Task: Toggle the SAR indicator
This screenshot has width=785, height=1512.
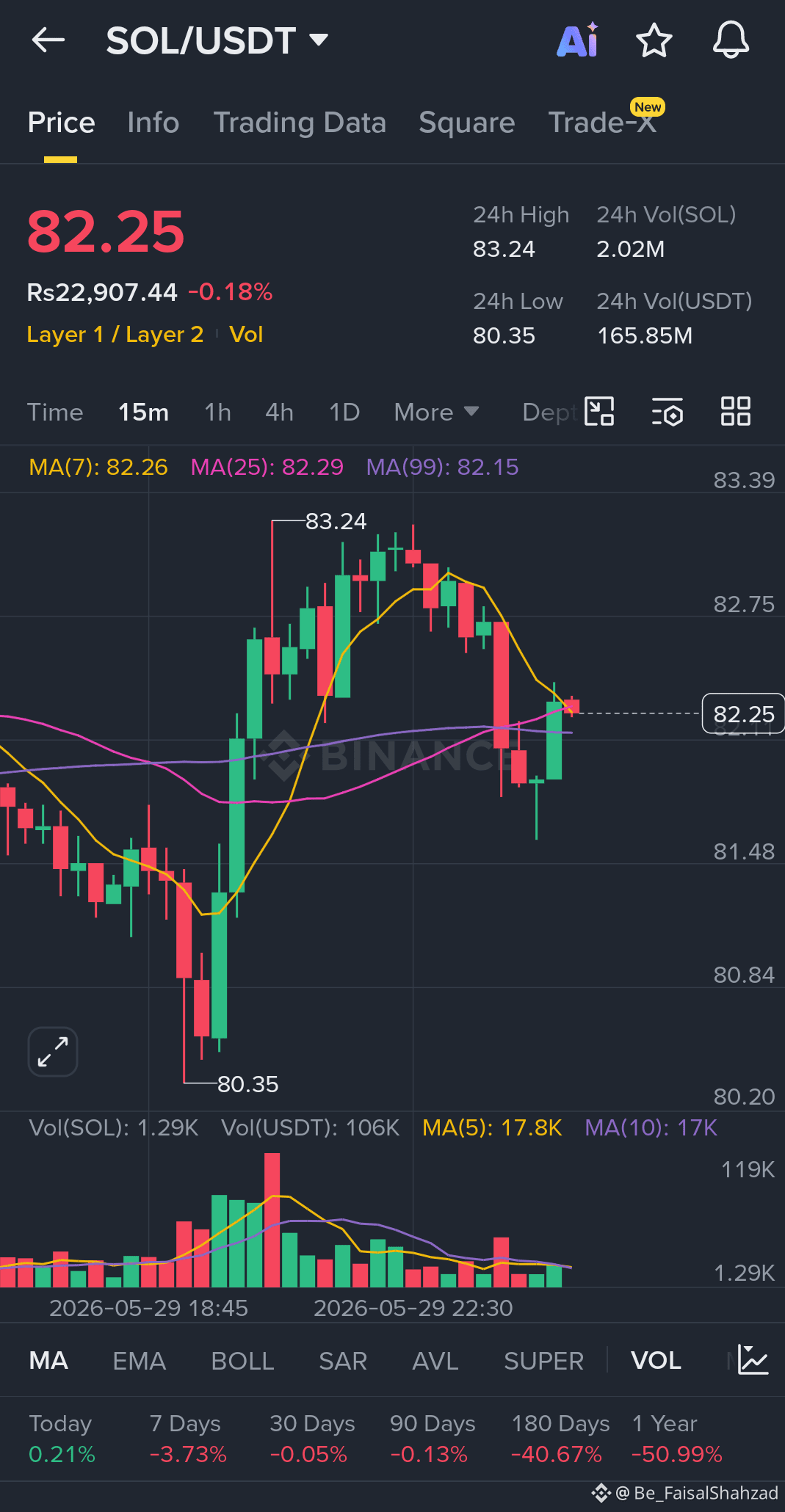Action: (x=343, y=1361)
